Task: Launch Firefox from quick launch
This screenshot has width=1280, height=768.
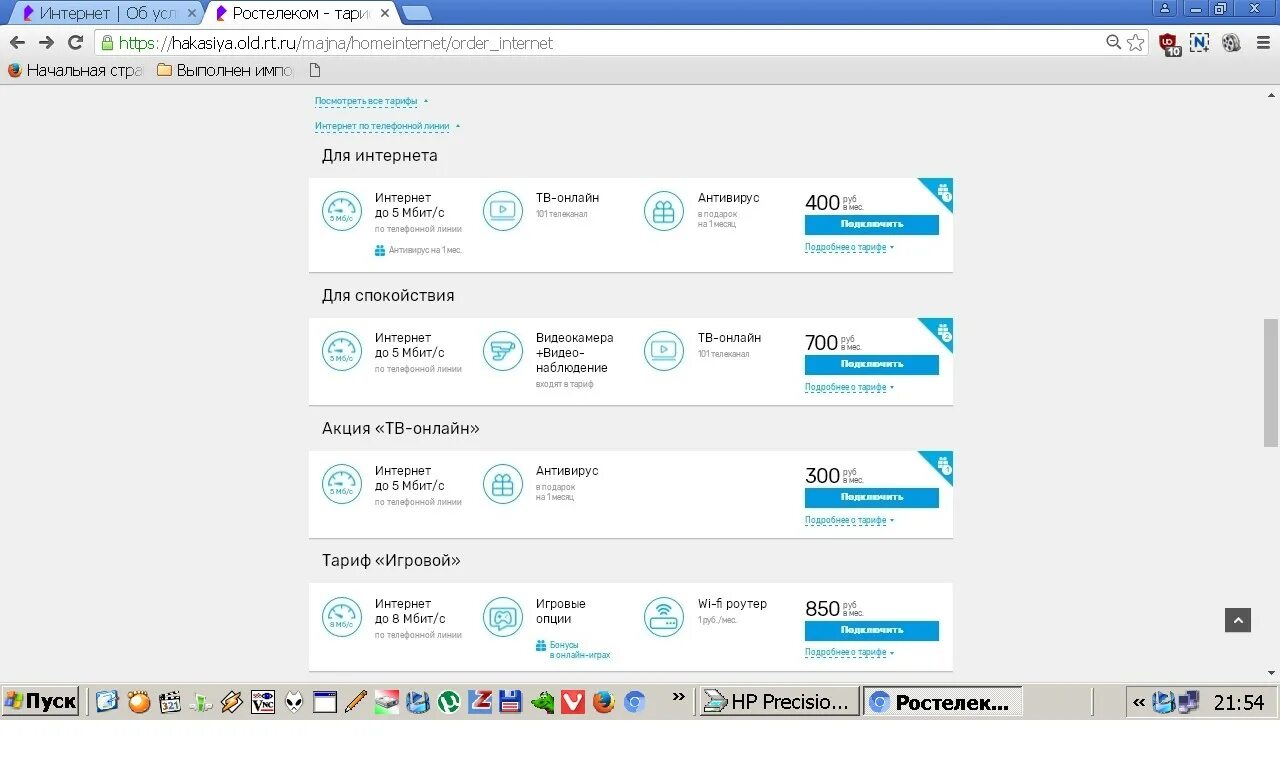Action: (x=603, y=702)
